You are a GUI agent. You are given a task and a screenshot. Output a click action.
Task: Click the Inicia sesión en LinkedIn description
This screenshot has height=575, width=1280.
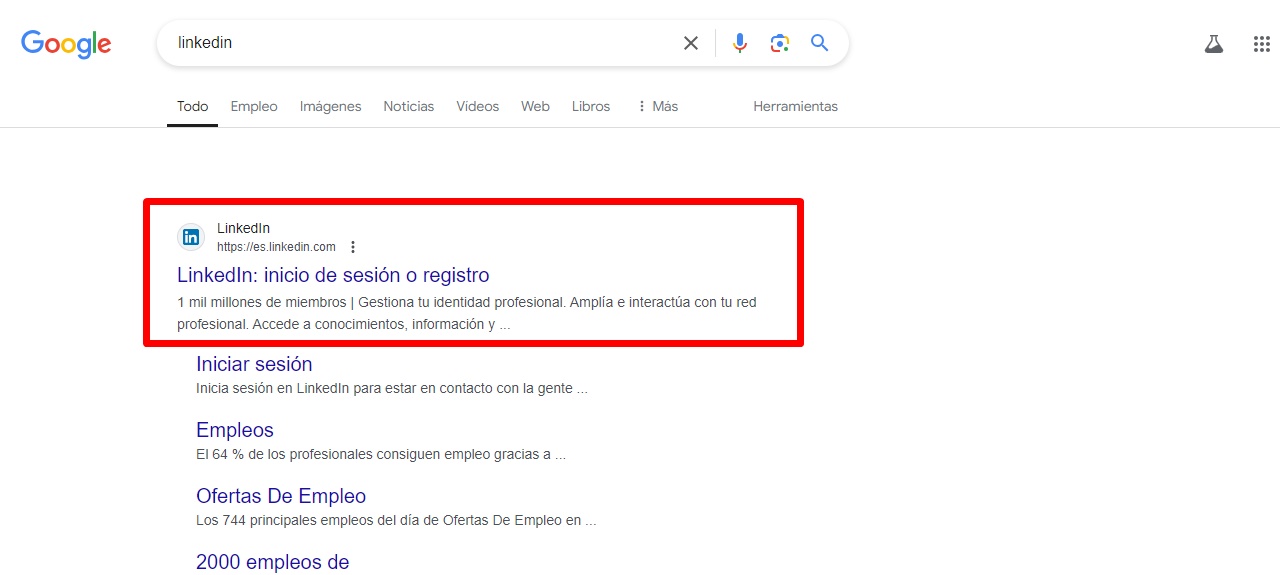(392, 388)
